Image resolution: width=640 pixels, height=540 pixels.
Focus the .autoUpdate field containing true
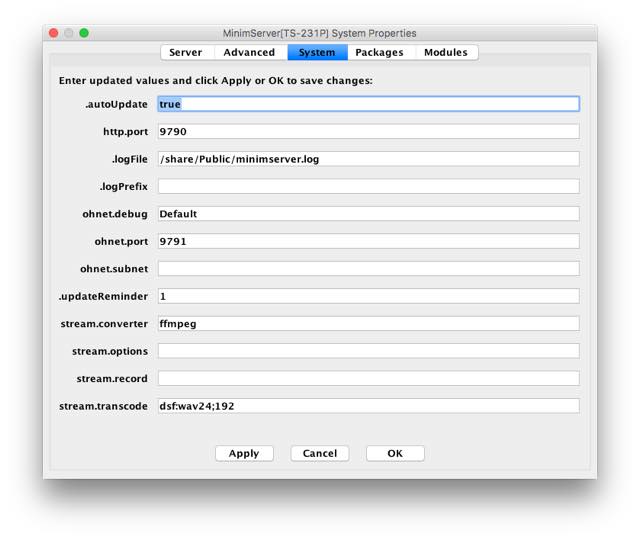[369, 104]
